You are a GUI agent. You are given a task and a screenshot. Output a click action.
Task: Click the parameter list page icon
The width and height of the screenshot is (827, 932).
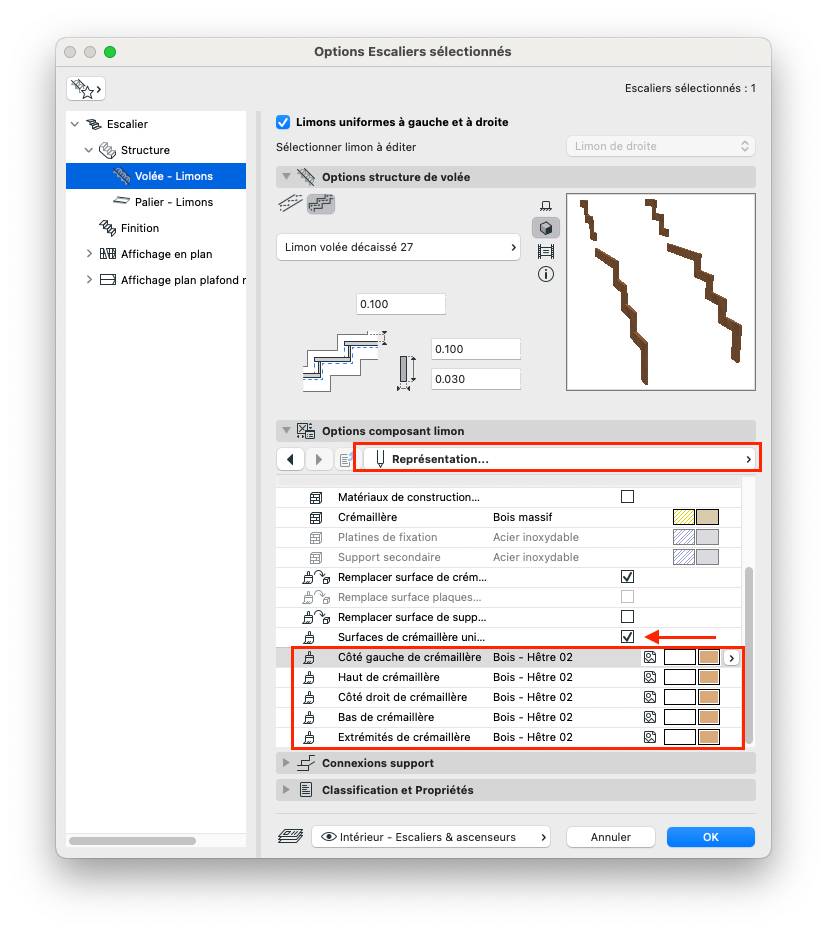(x=346, y=459)
